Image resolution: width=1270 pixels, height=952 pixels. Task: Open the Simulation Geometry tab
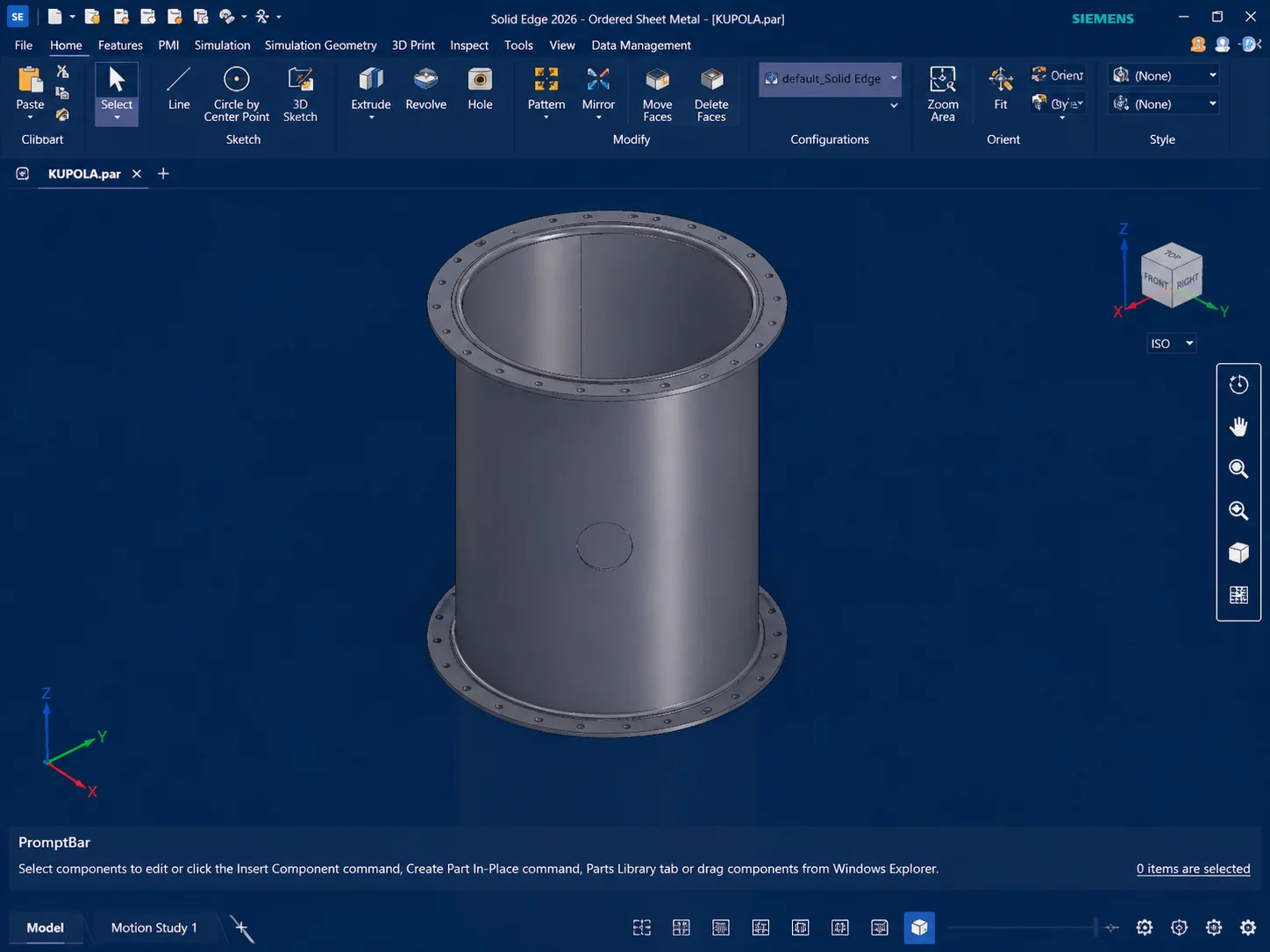point(320,45)
